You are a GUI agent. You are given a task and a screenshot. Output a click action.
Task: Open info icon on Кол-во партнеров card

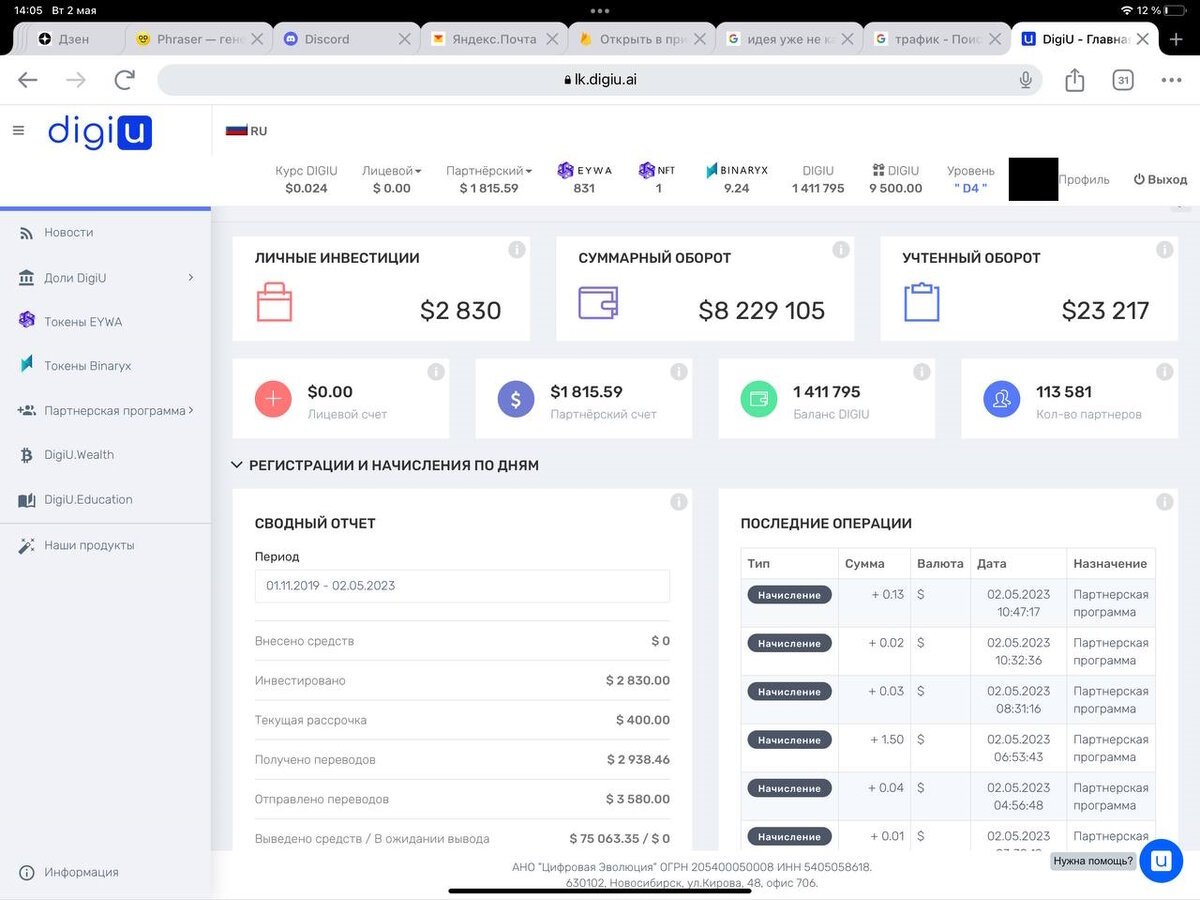pyautogui.click(x=1165, y=372)
